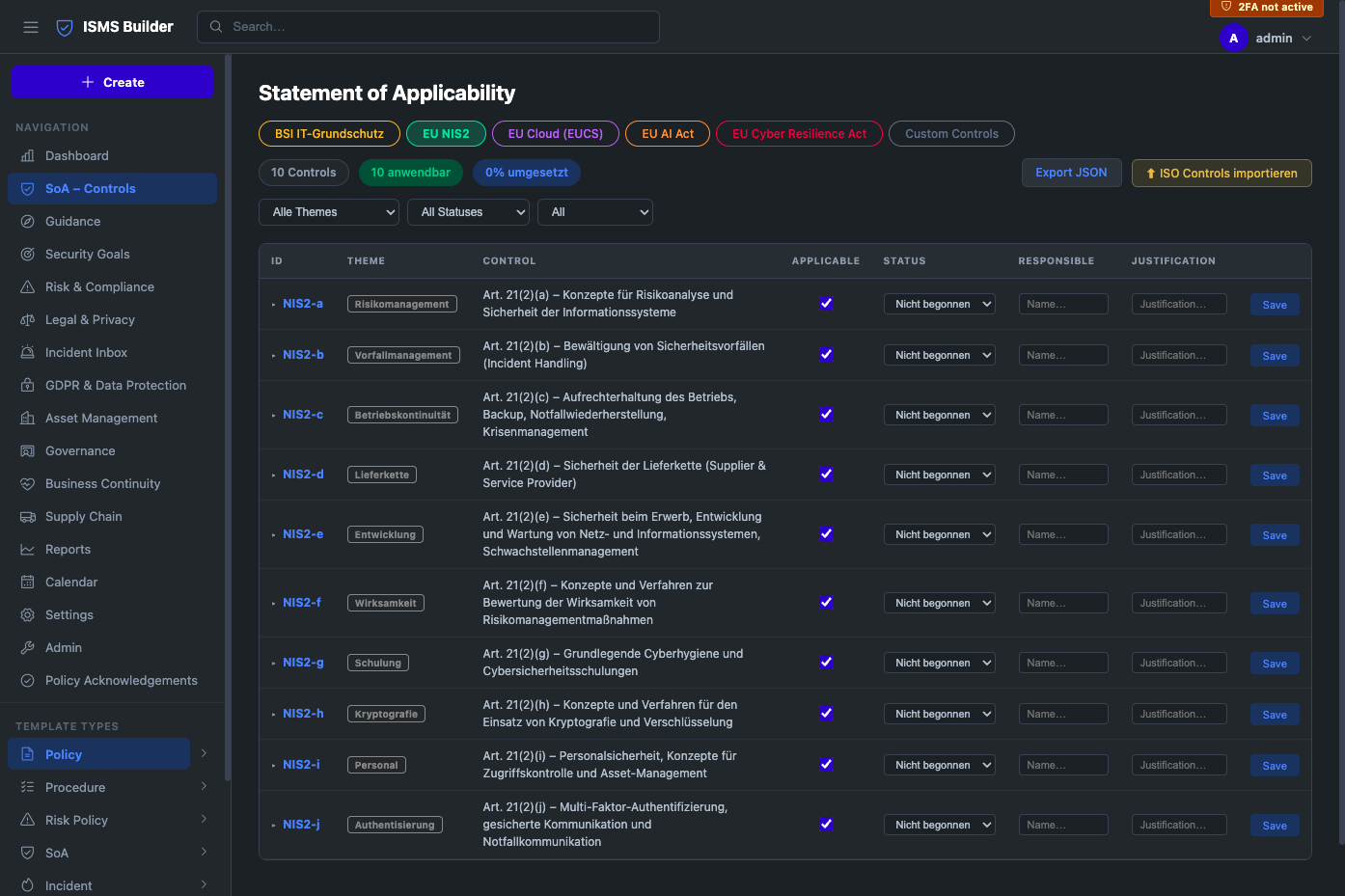
Task: Save the NIS2-e control row
Action: click(x=1275, y=535)
